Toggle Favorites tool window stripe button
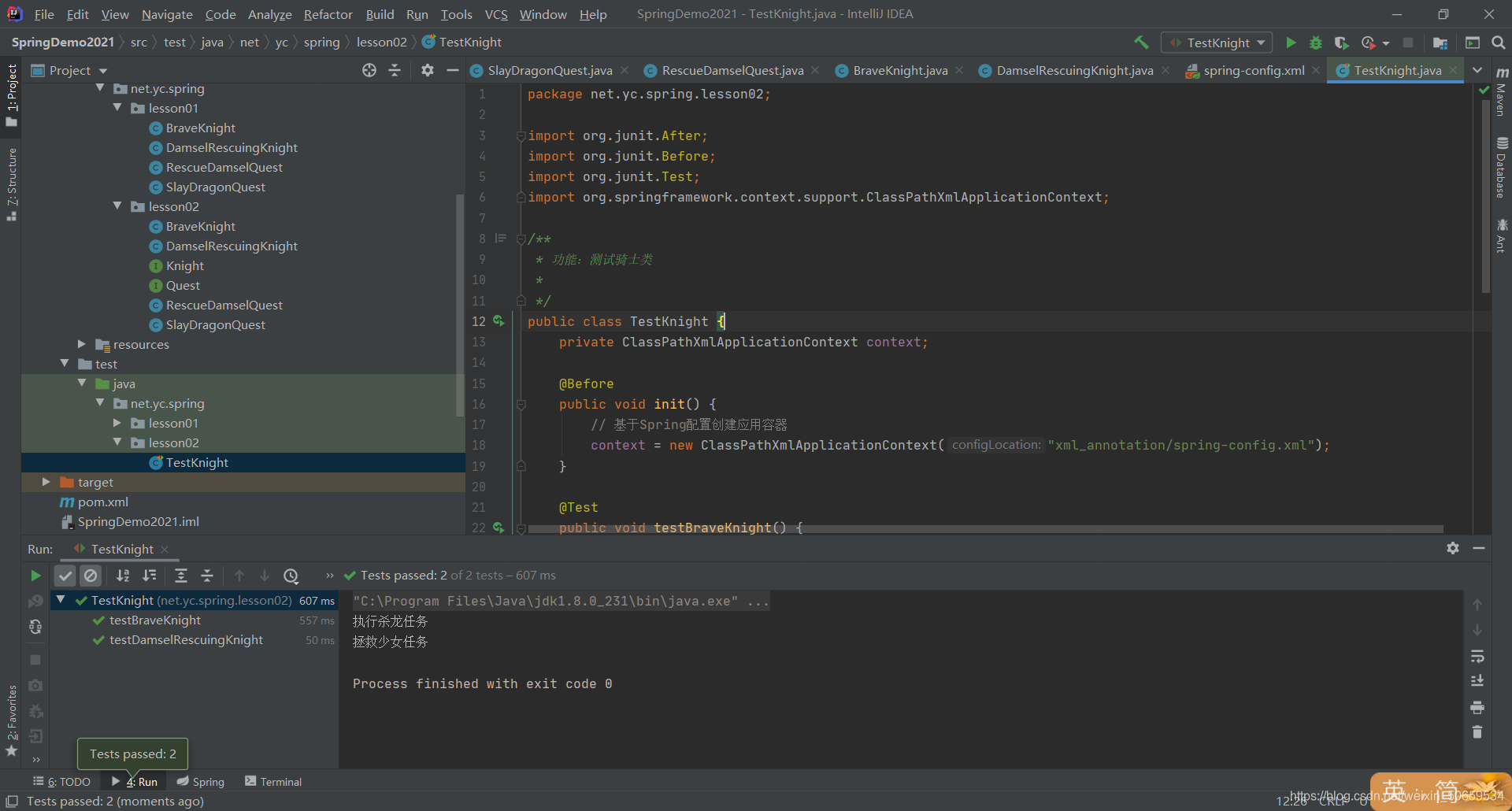This screenshot has height=811, width=1512. click(x=11, y=720)
